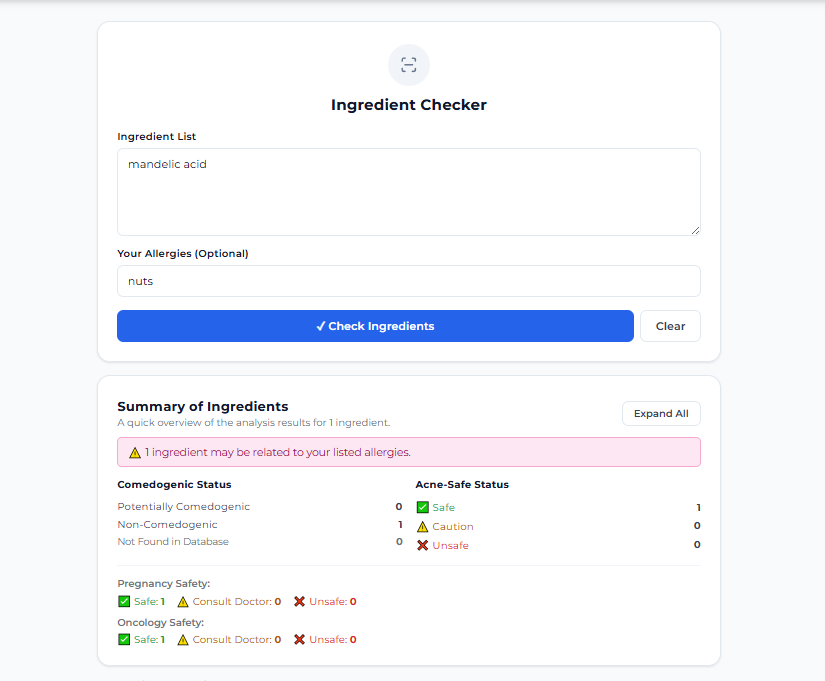This screenshot has height=681, width=825.
Task: Click the Oncology Safety Consult Doctor warning icon
Action: click(183, 640)
